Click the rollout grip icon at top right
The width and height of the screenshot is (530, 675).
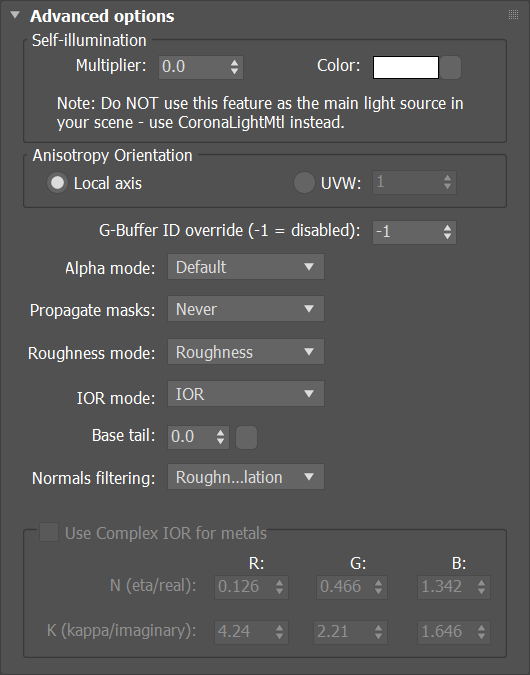513,15
